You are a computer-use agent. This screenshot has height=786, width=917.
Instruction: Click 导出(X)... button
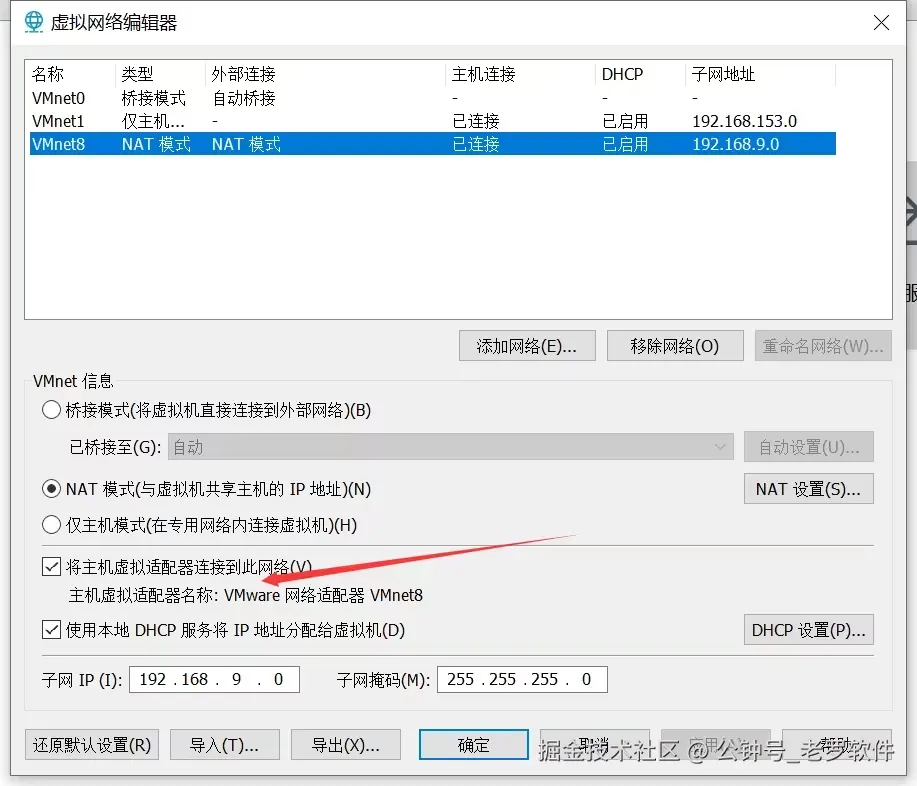[x=346, y=744]
